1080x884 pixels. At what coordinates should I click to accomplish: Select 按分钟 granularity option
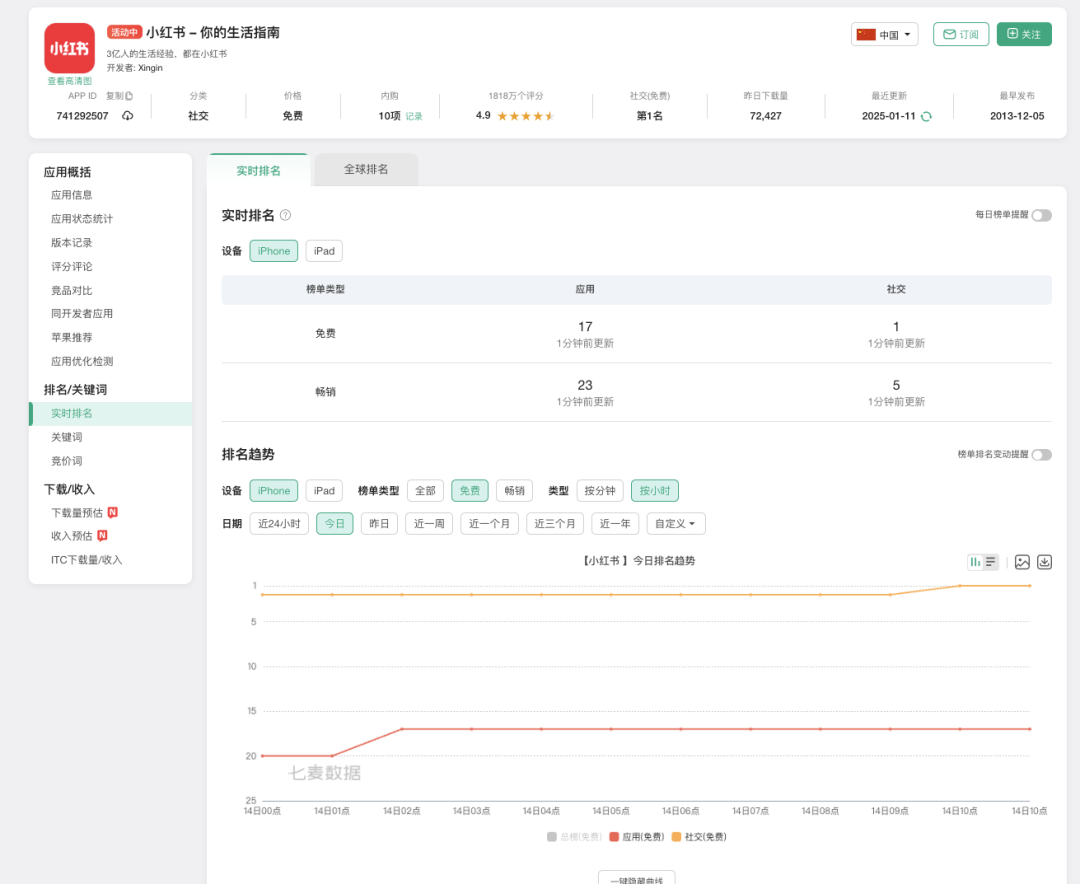(x=600, y=491)
